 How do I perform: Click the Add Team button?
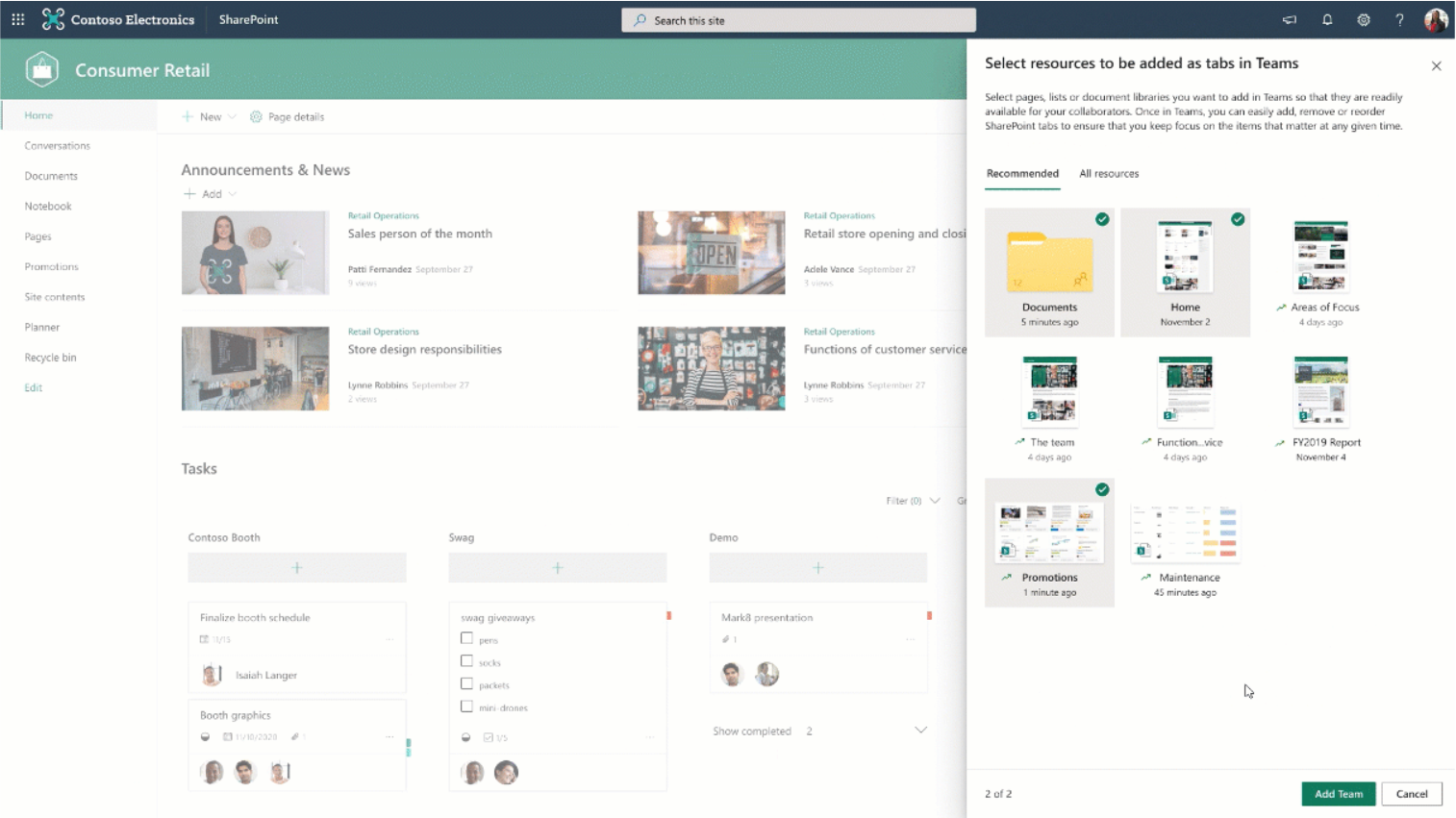pos(1339,794)
